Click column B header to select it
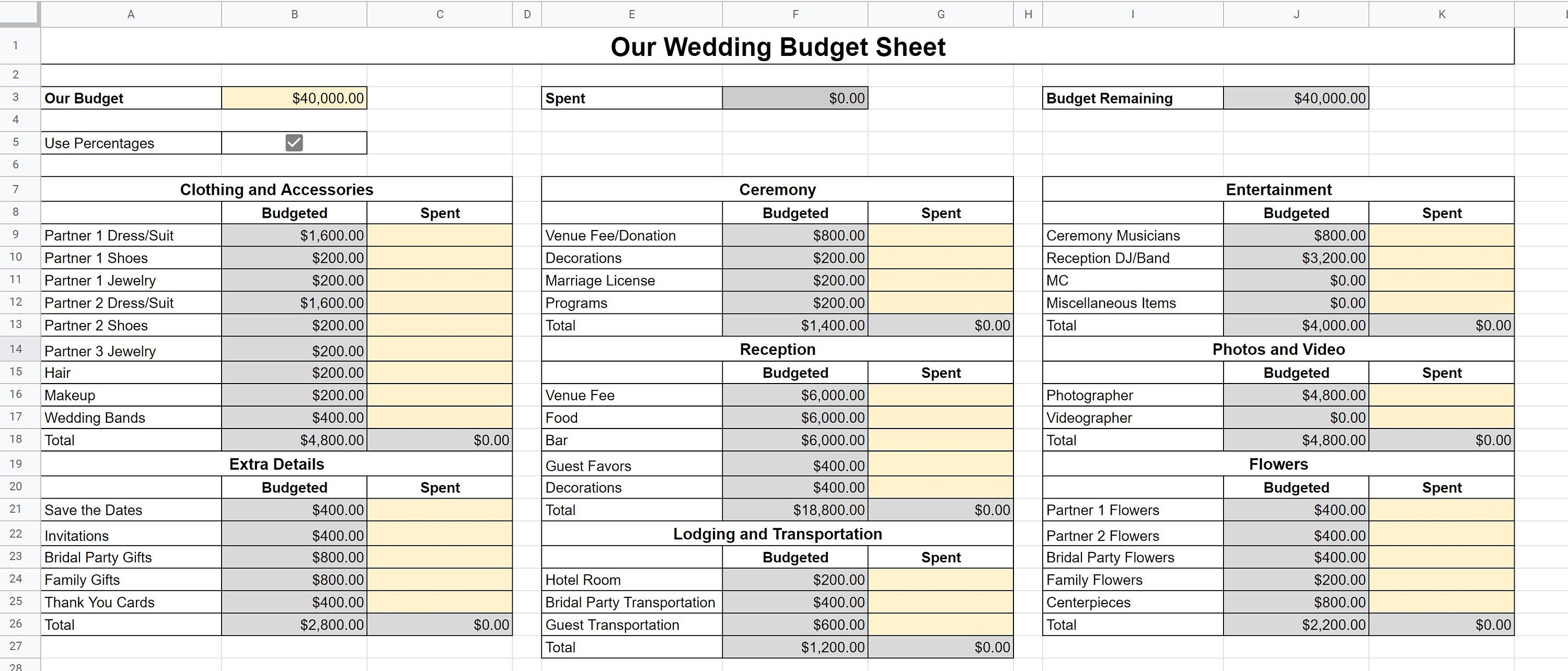The width and height of the screenshot is (1568, 671). pos(294,14)
